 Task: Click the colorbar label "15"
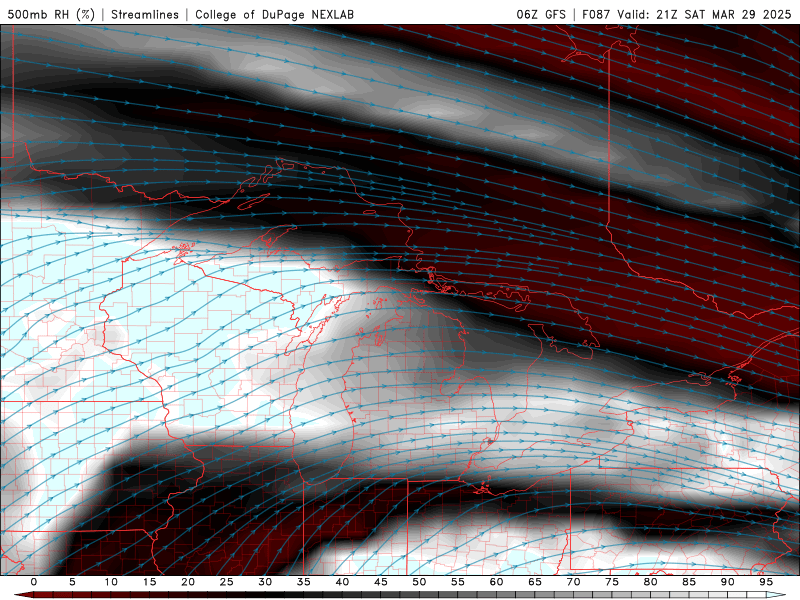click(149, 582)
